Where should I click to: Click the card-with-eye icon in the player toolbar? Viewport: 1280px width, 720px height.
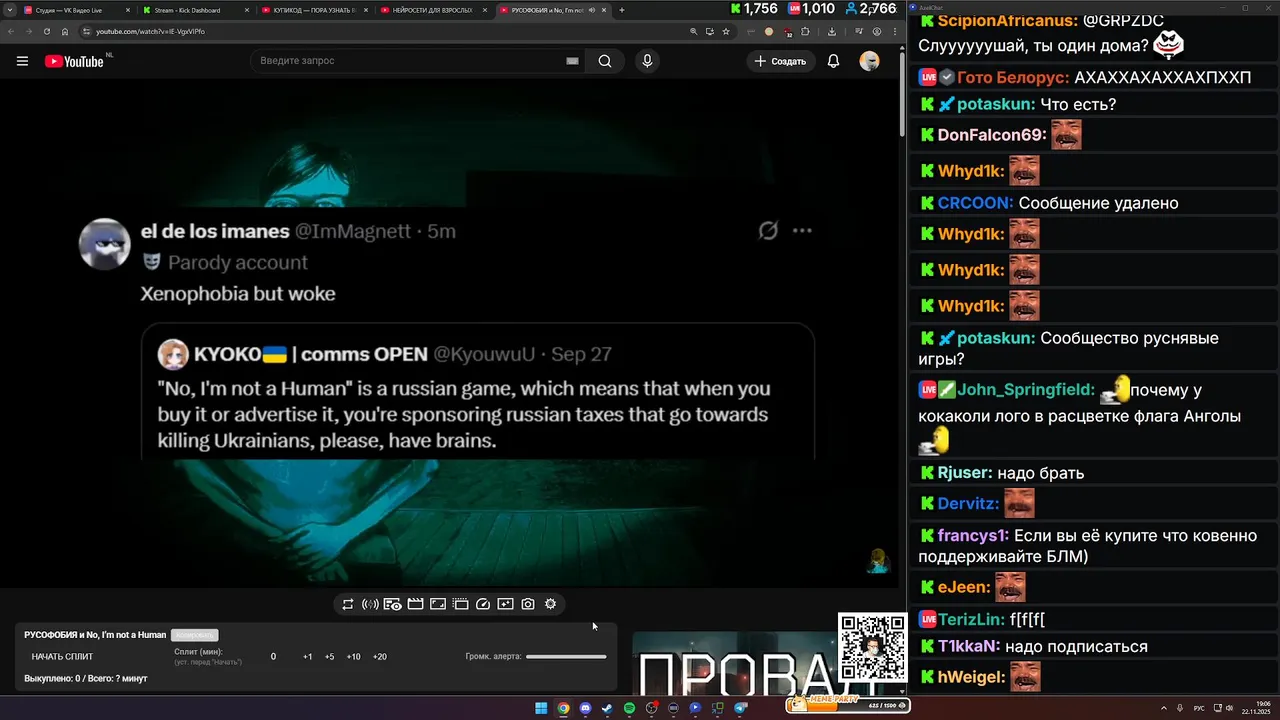point(392,604)
